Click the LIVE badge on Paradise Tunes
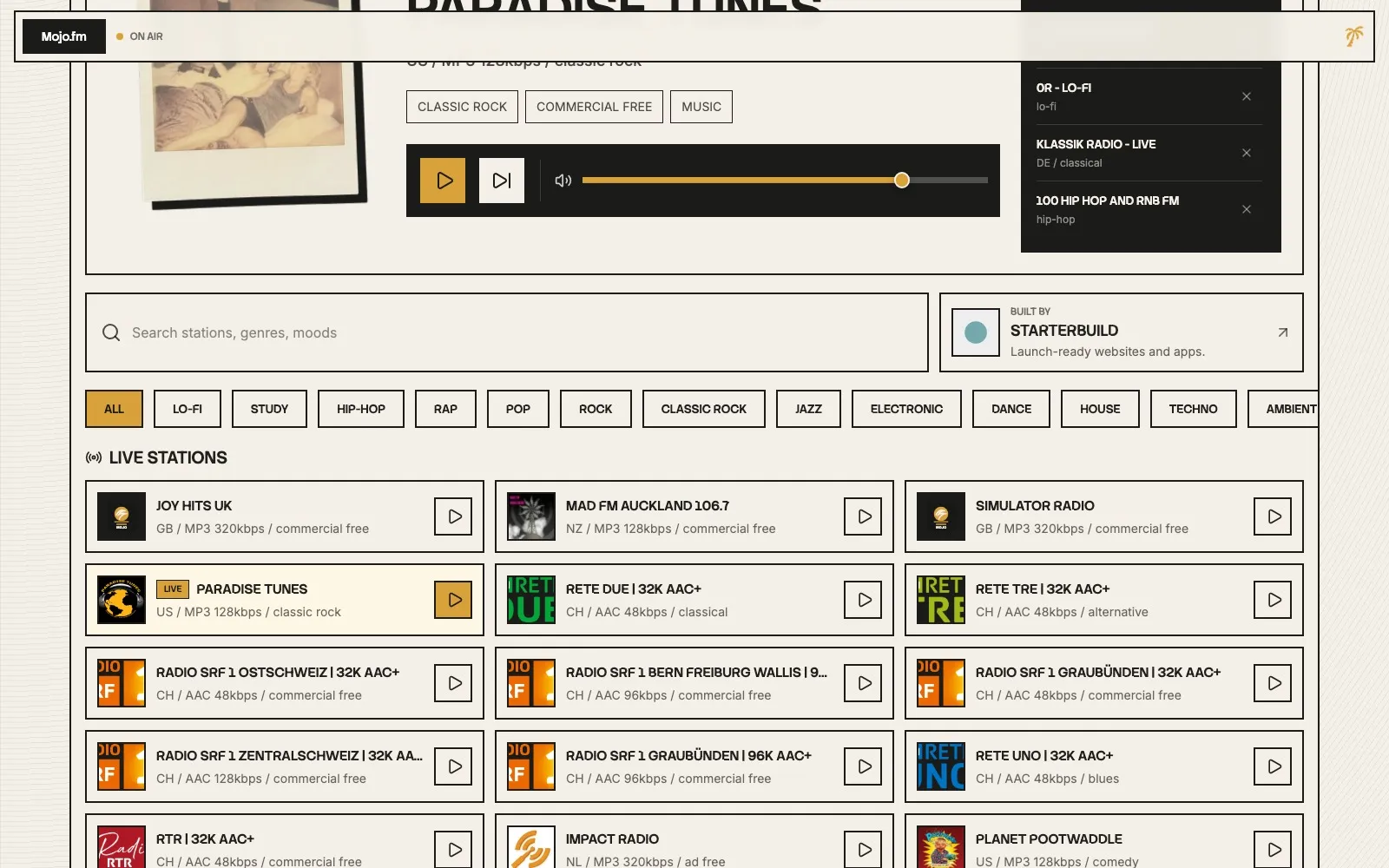Viewport: 1389px width, 868px height. [x=173, y=589]
